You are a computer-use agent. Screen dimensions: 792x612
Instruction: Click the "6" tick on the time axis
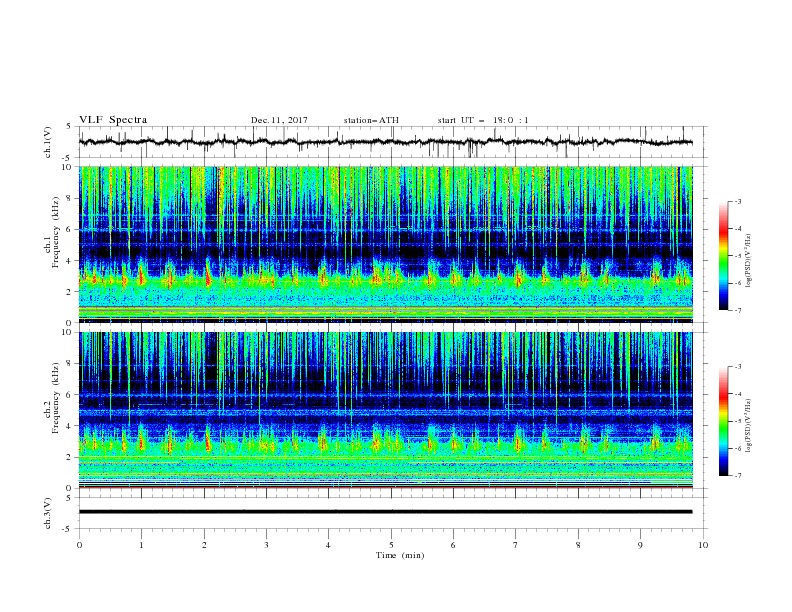click(x=453, y=545)
